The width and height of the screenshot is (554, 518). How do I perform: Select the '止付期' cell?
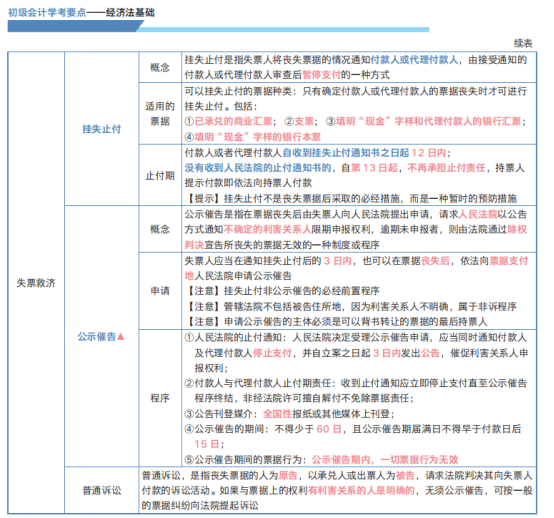click(x=160, y=175)
